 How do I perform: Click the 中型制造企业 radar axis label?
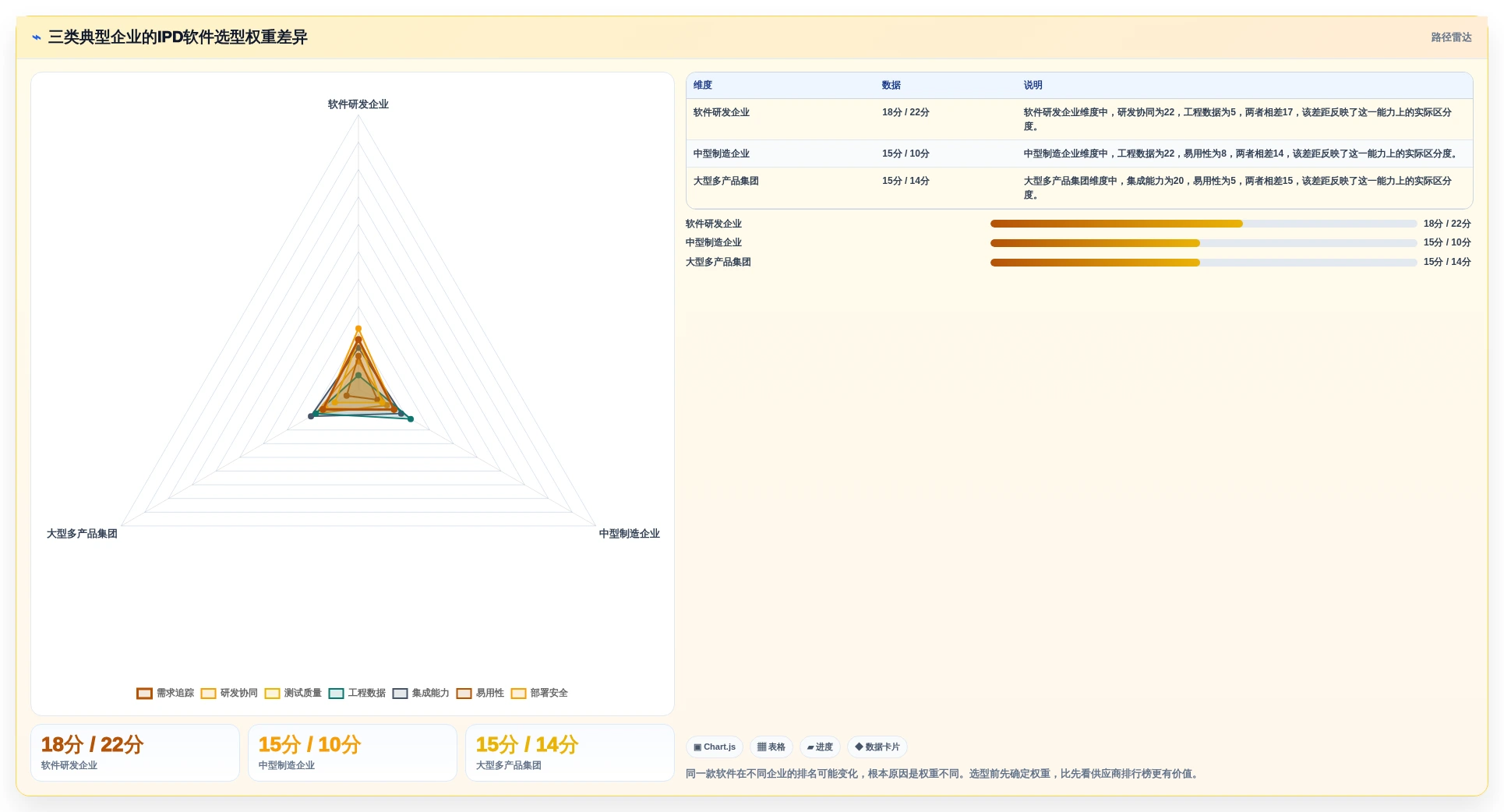pos(629,534)
